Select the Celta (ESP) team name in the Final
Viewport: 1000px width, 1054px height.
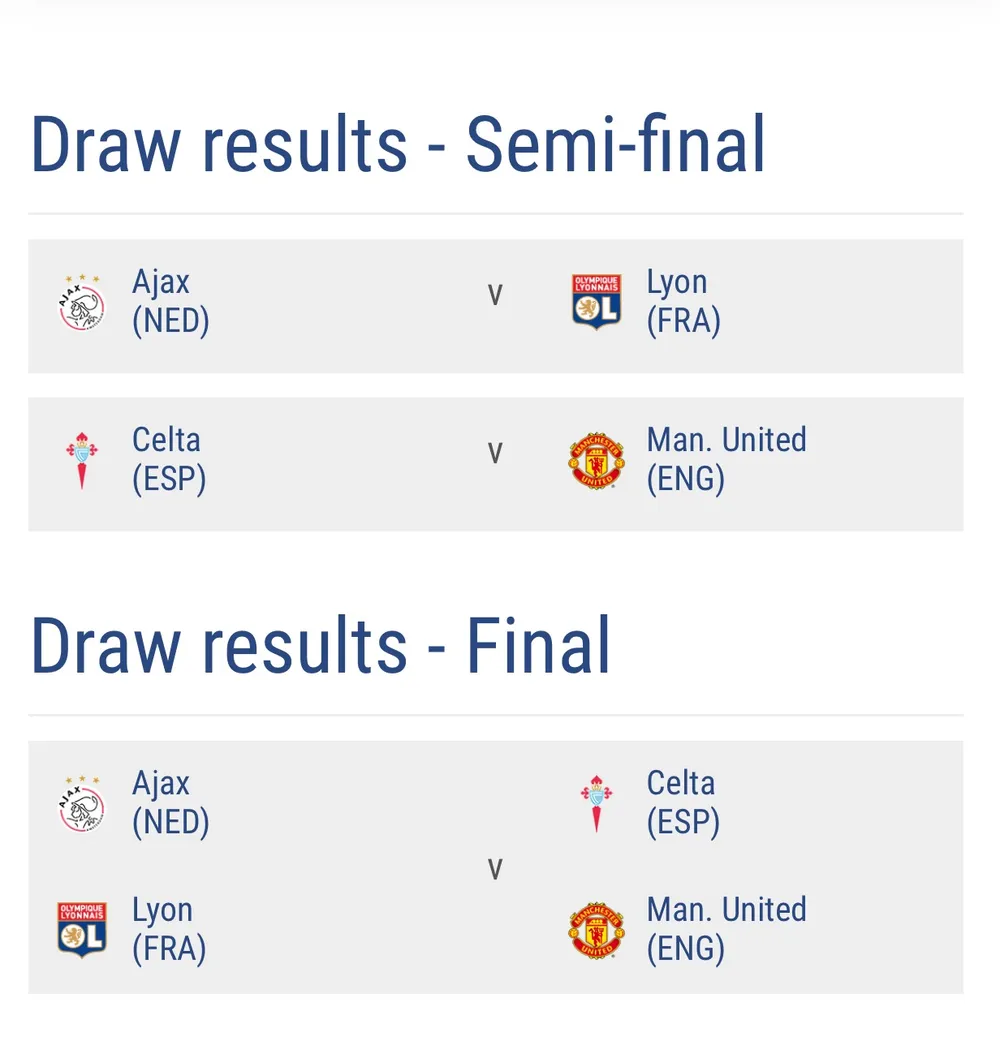(684, 803)
